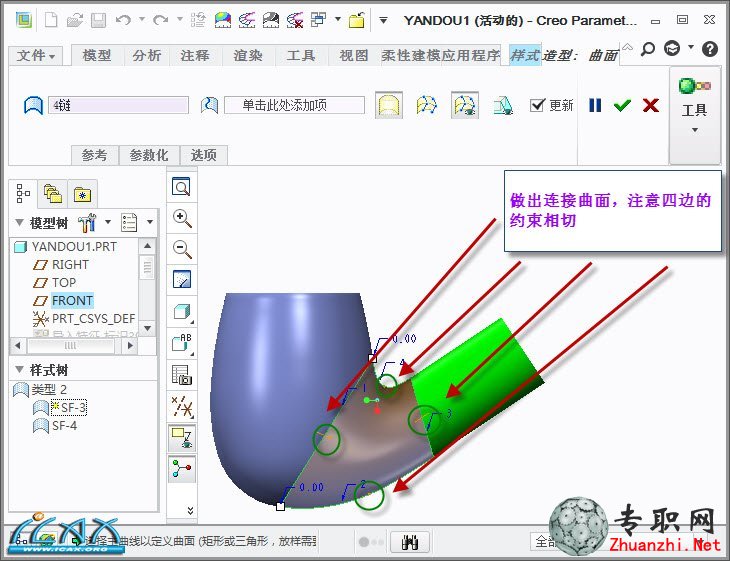Collapse the 模型树 section

[x=20, y=223]
